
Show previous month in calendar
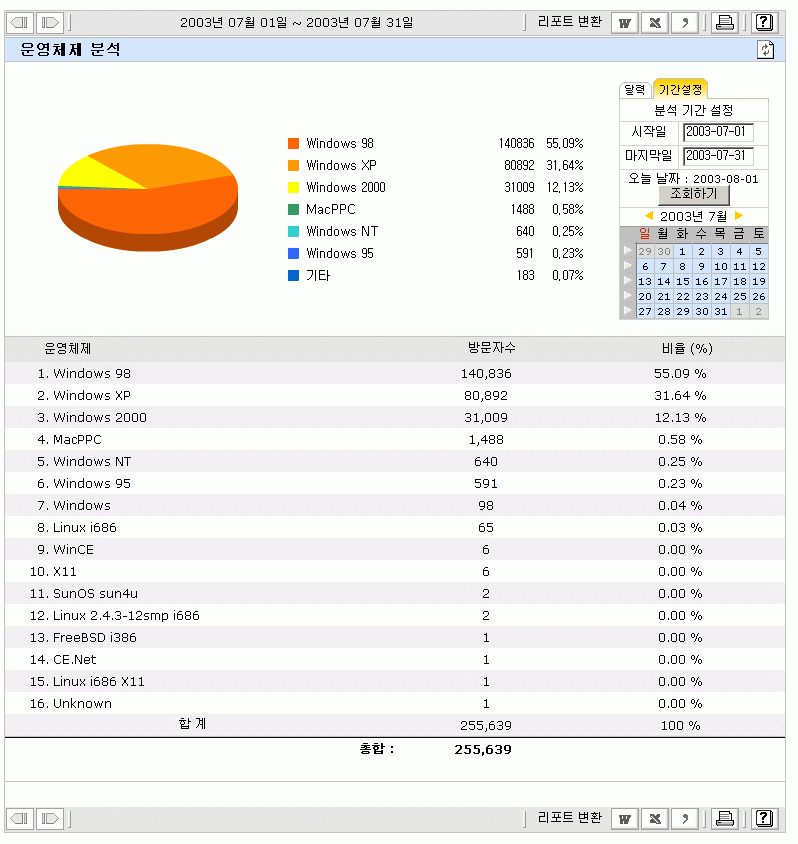pos(649,216)
